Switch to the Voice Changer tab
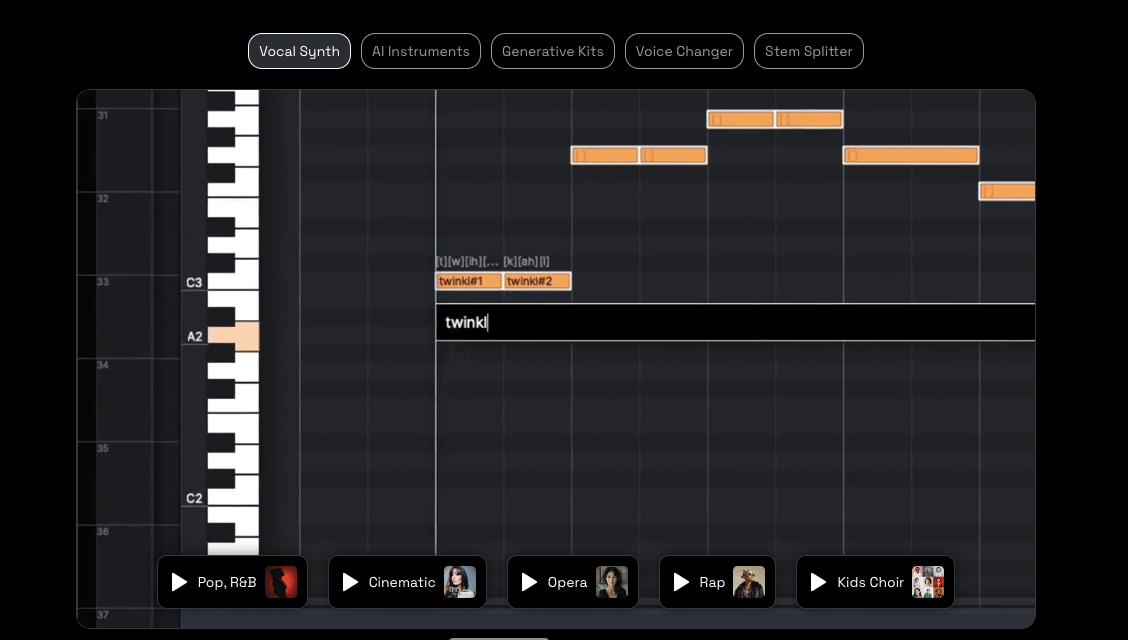The image size is (1128, 640). pos(684,51)
